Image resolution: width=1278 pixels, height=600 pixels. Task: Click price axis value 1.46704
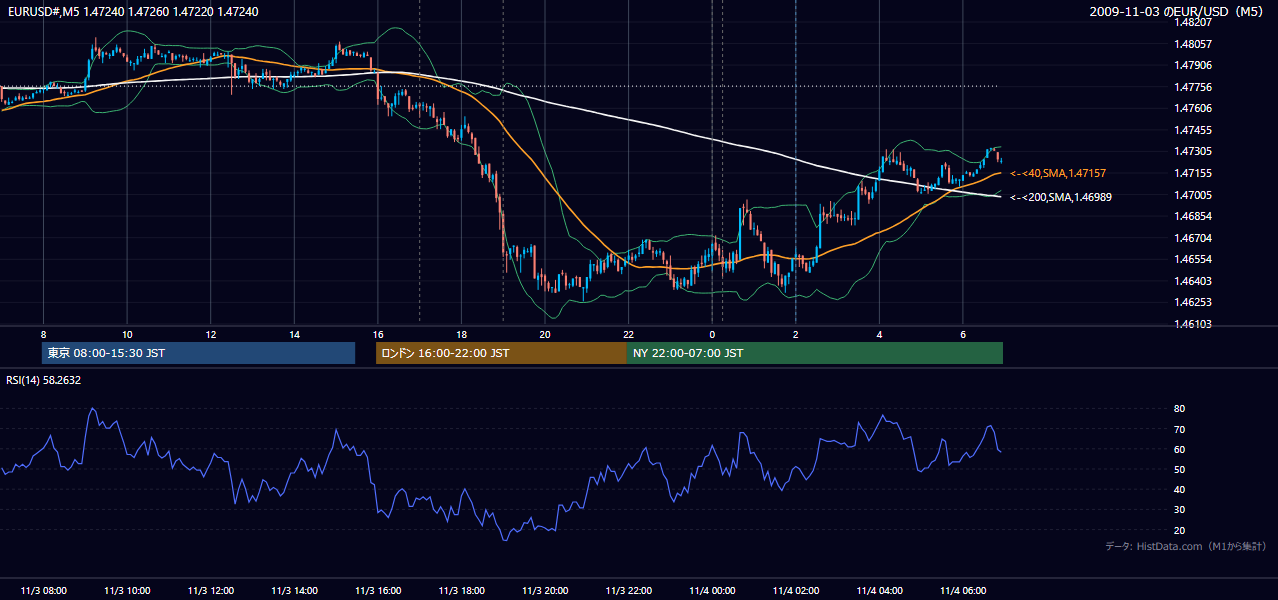pos(1194,238)
